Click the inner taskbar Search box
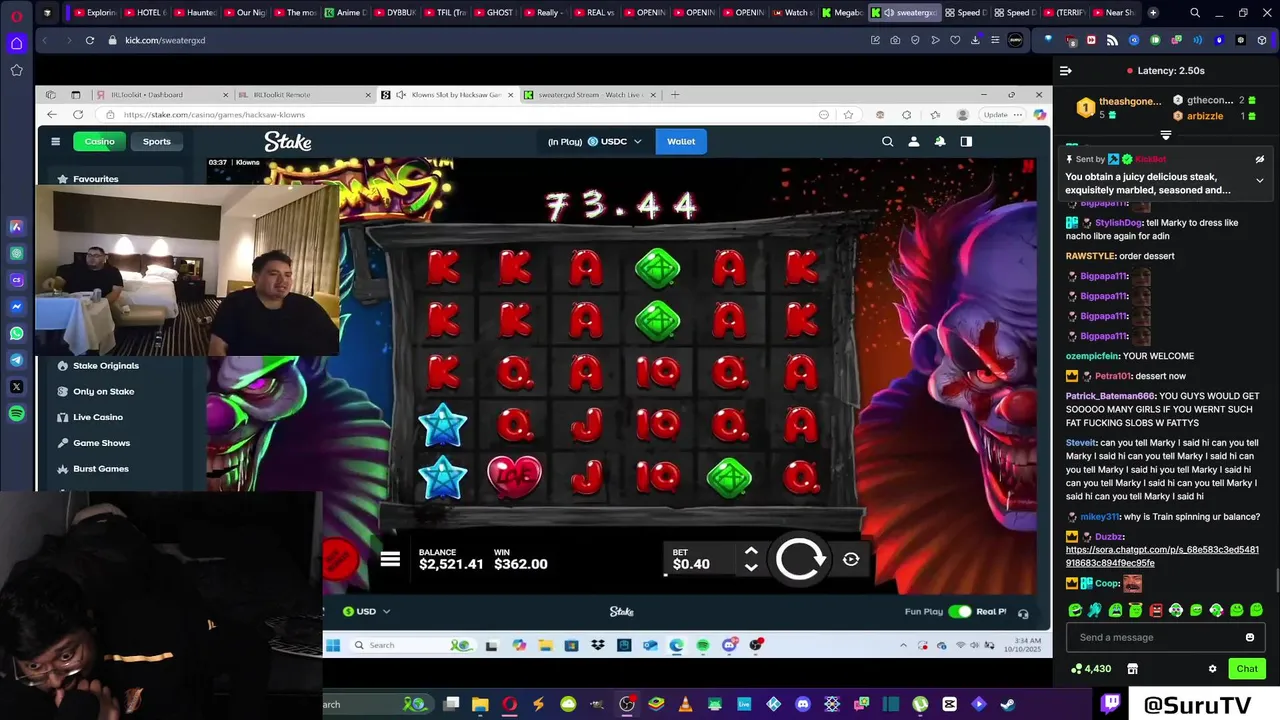Image resolution: width=1280 pixels, height=720 pixels. (410, 645)
